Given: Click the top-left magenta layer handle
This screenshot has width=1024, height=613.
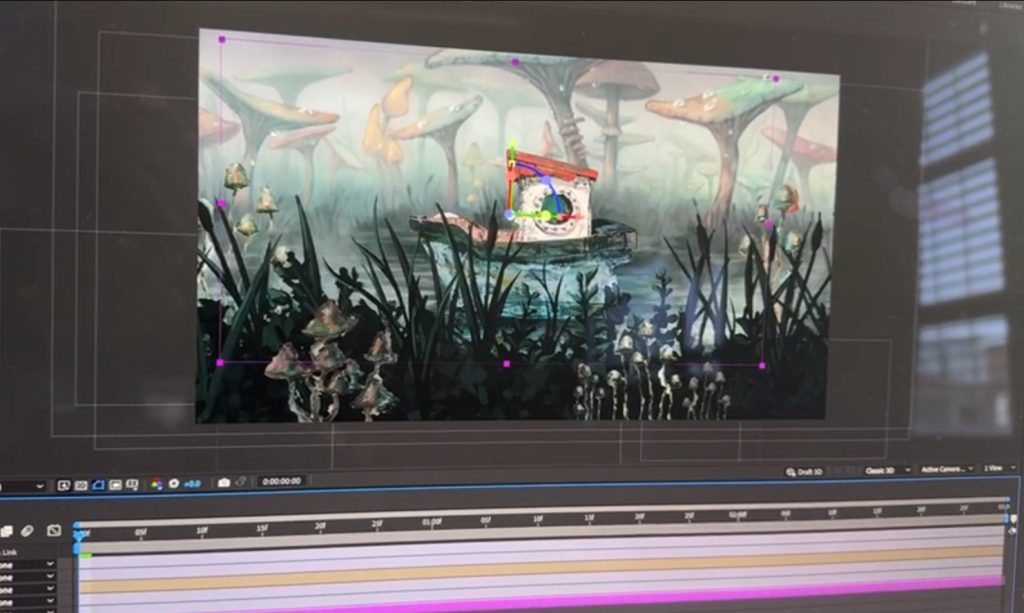Looking at the screenshot, I should click(222, 40).
